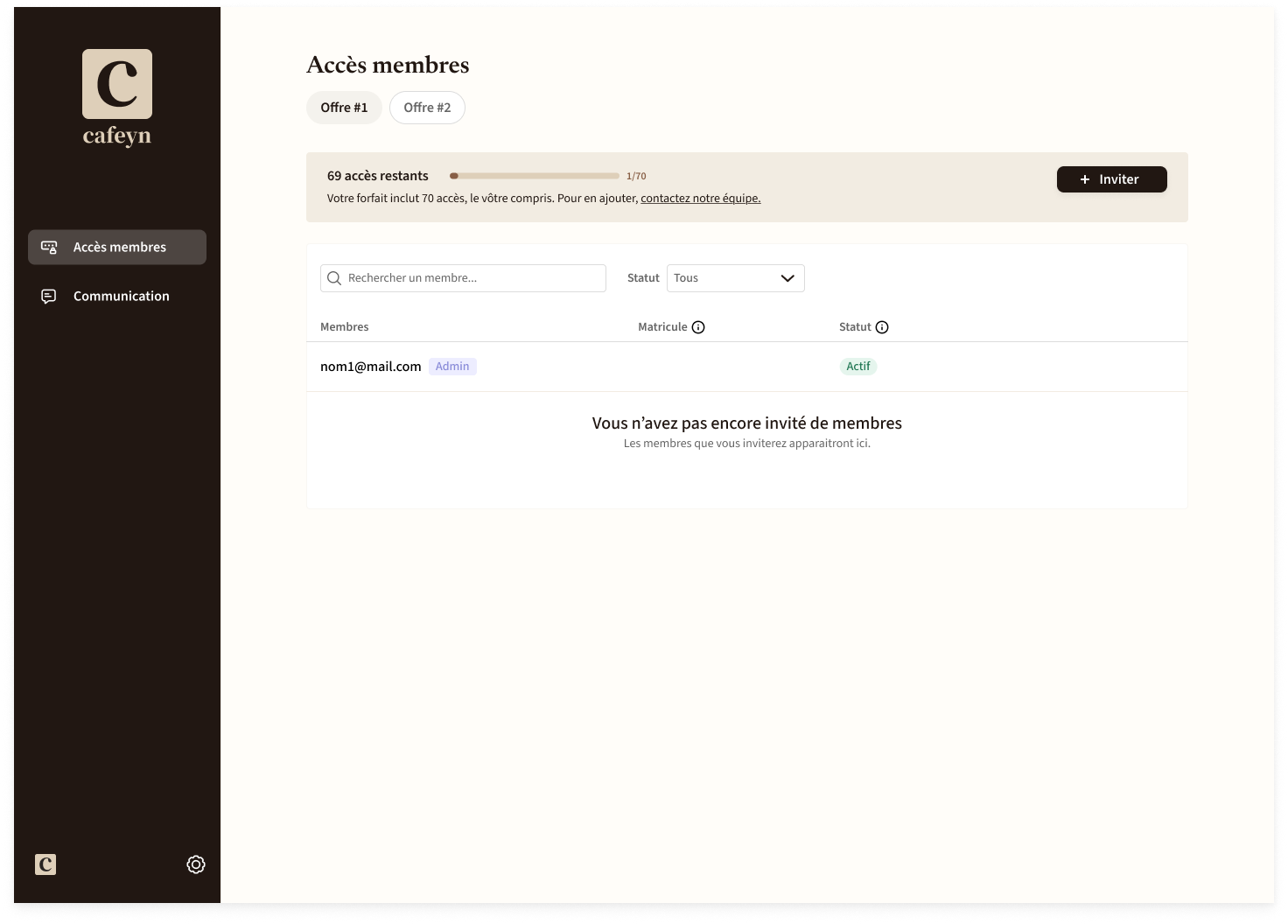Open the Statut Tous dropdown

click(x=736, y=278)
